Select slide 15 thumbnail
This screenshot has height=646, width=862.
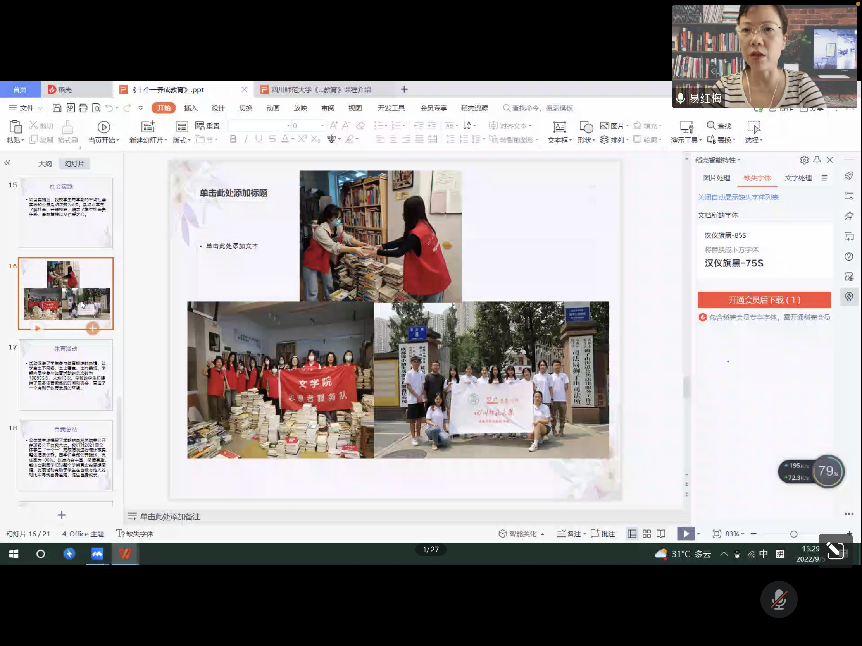point(66,212)
